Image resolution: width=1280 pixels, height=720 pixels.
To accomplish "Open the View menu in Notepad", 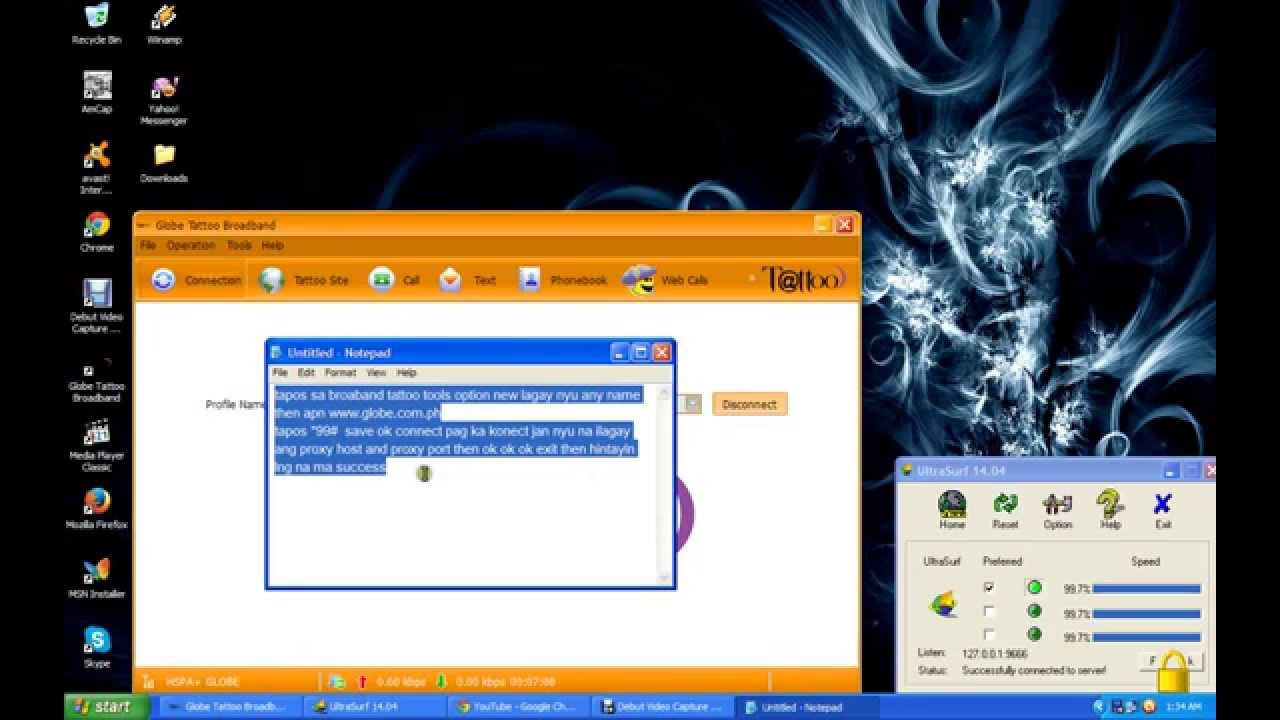I will [x=376, y=373].
